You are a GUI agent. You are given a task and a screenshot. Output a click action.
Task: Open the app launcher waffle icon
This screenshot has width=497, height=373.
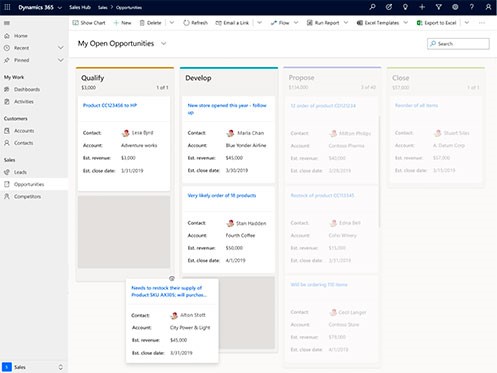click(7, 7)
